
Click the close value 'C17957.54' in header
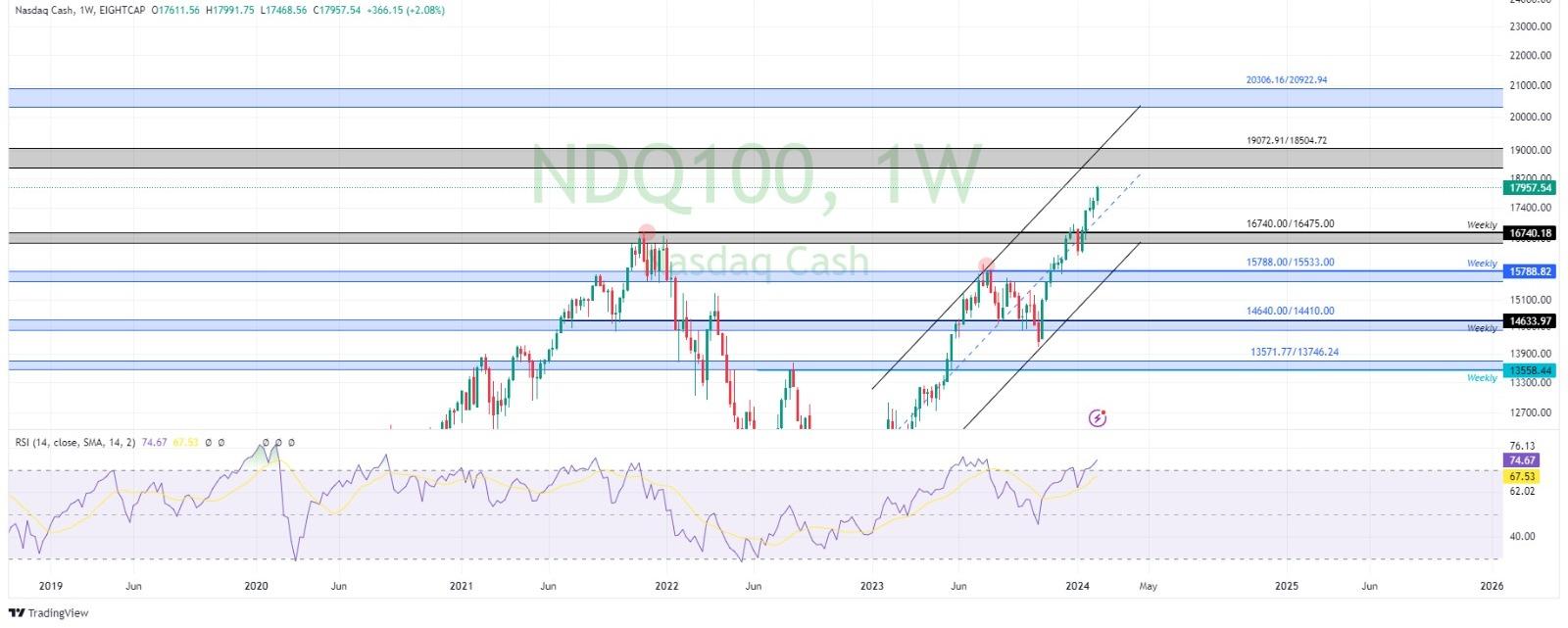coord(338,11)
